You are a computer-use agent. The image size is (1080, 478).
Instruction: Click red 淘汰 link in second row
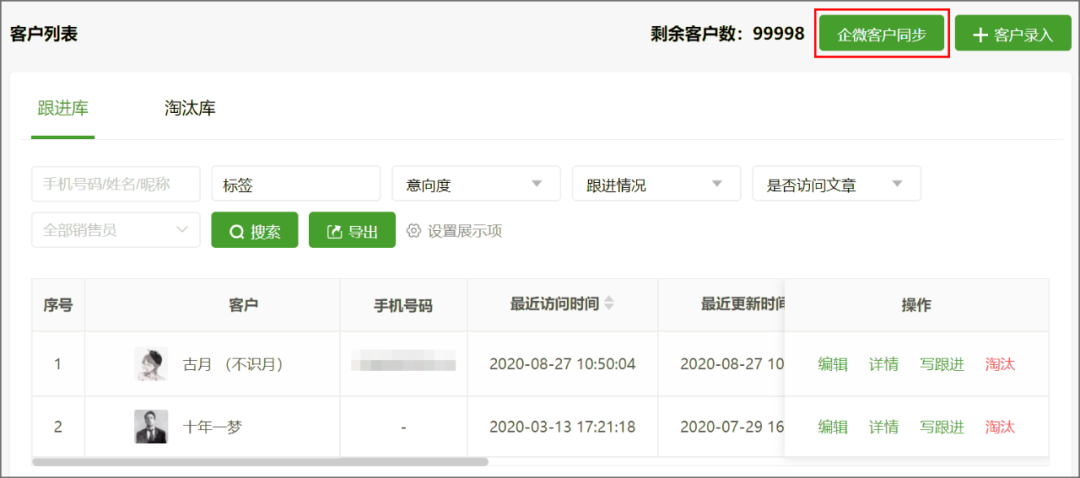tap(999, 427)
